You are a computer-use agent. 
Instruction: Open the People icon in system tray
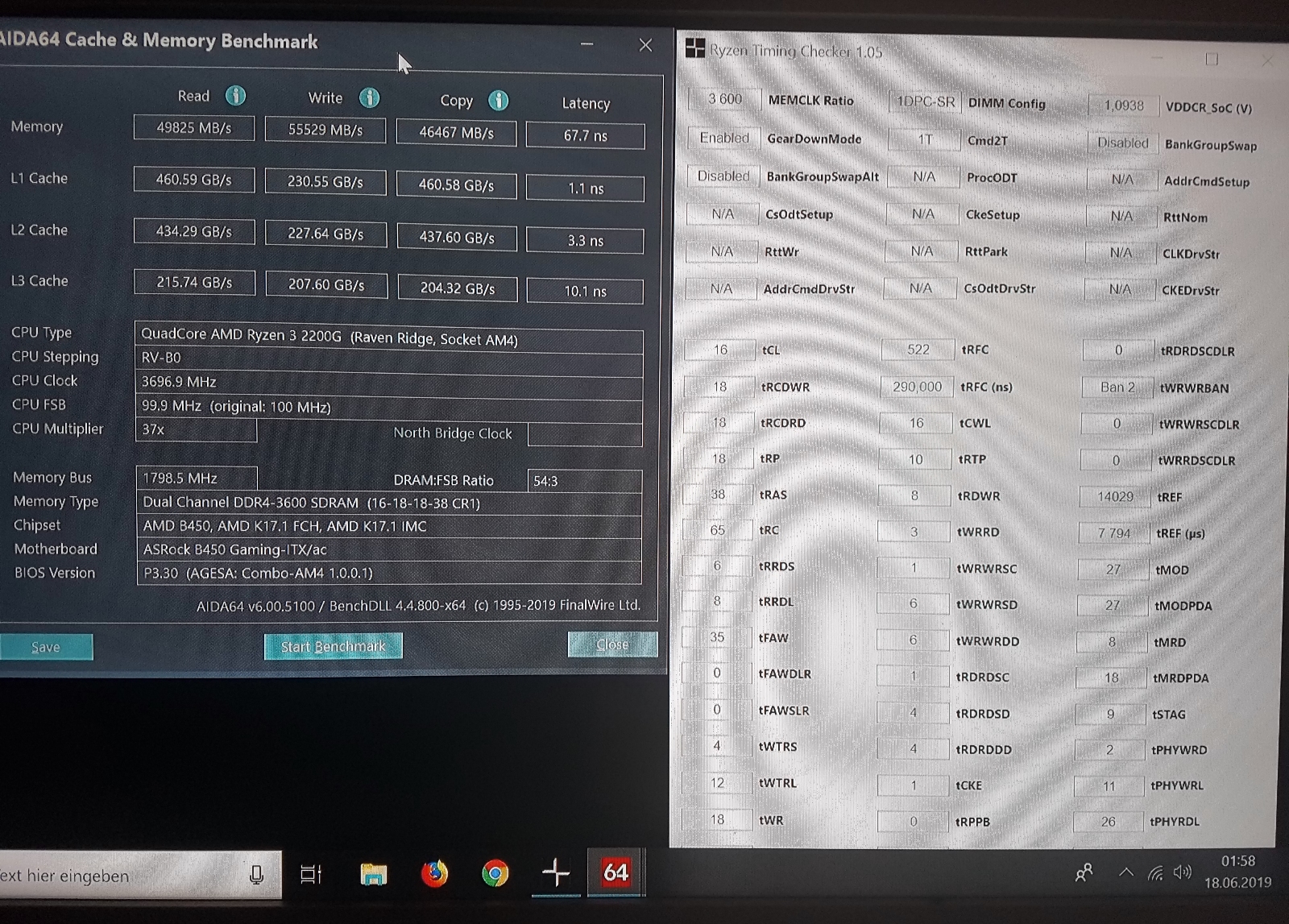point(1084,872)
